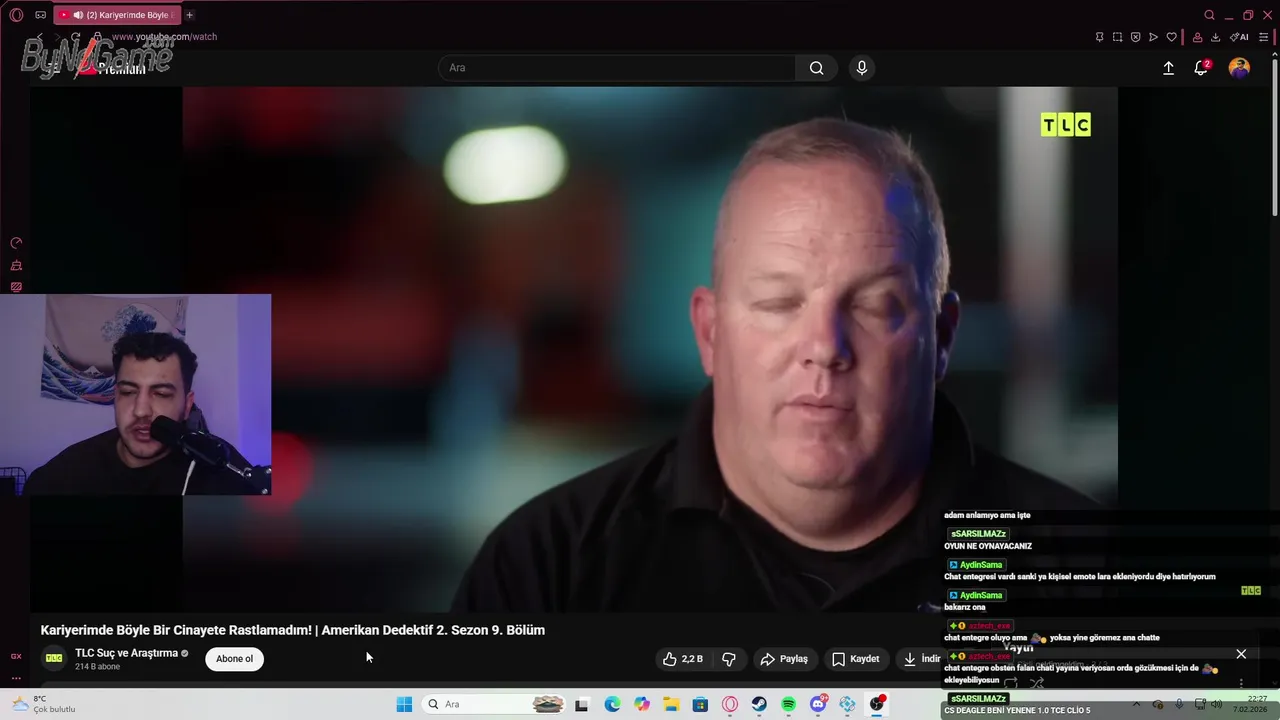Open a new browser tab
Screen dimensions: 1280x720
(x=189, y=15)
